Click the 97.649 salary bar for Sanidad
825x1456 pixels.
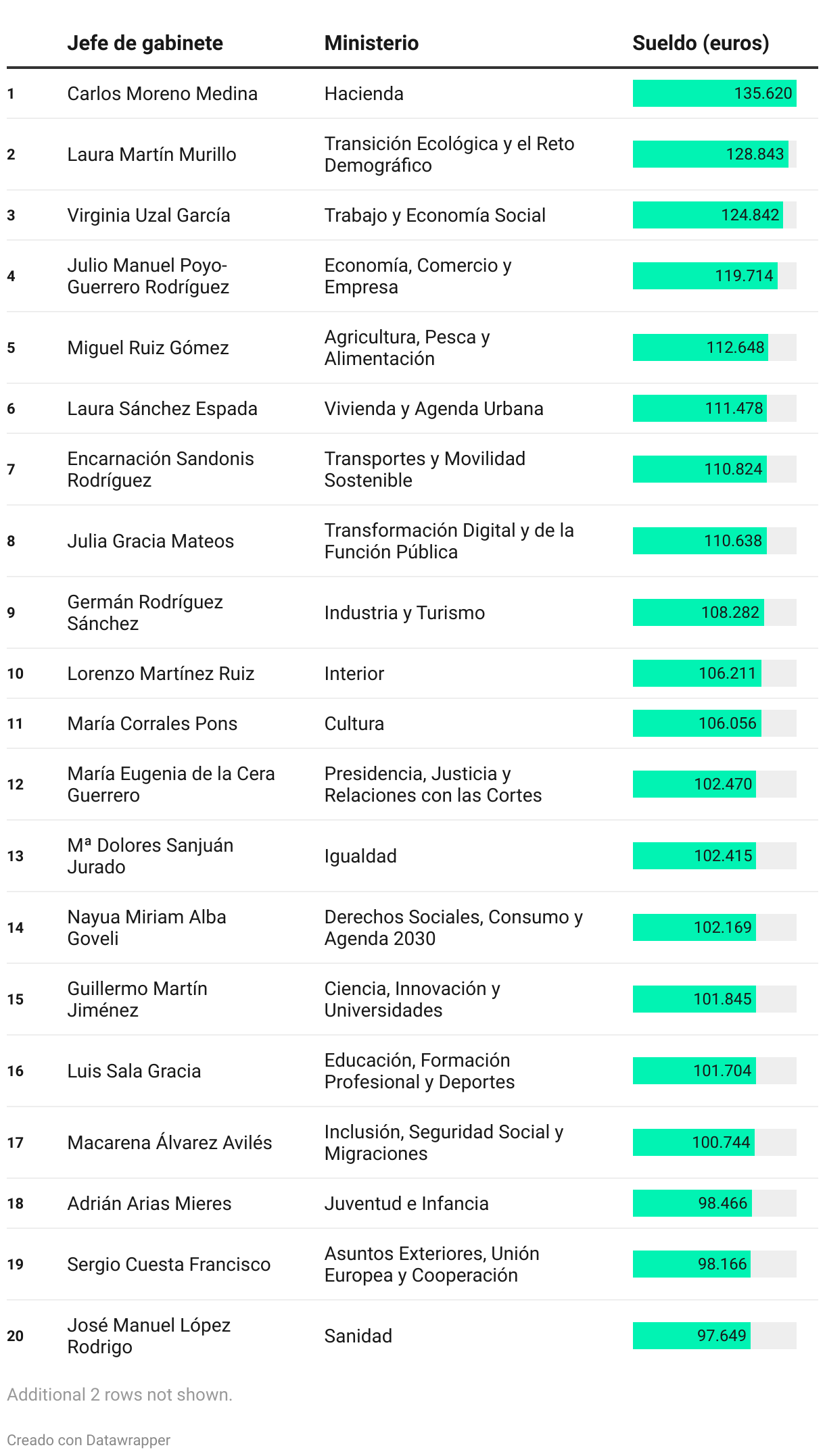coord(692,1336)
